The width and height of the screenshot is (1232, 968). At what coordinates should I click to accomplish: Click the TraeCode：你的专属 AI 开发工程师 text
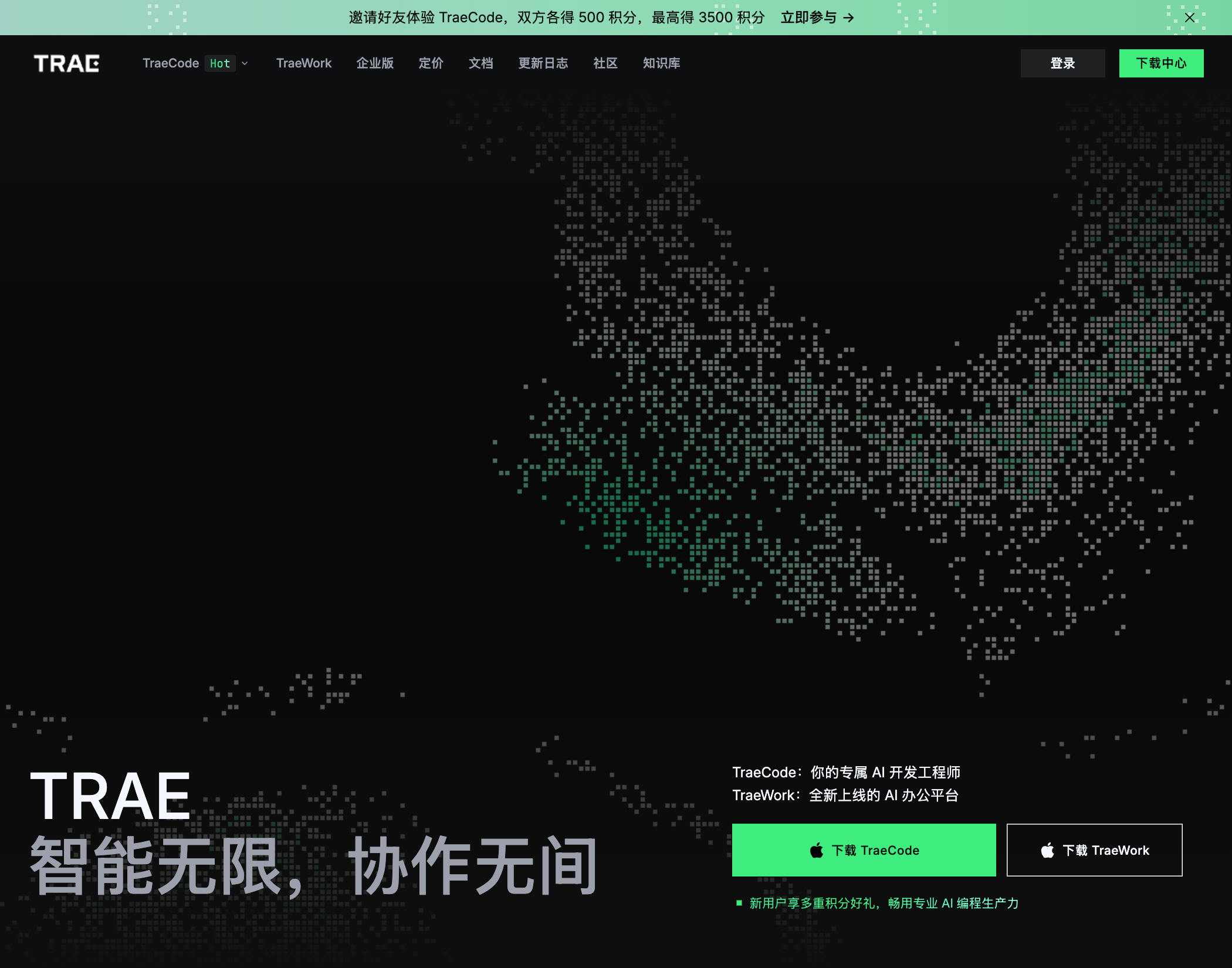tap(846, 773)
